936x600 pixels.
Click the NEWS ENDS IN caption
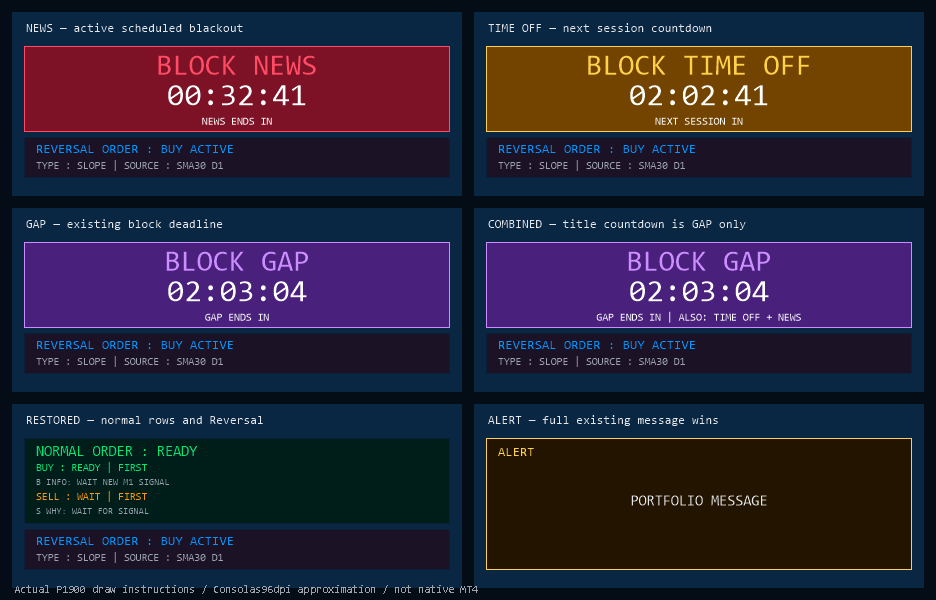click(236, 121)
